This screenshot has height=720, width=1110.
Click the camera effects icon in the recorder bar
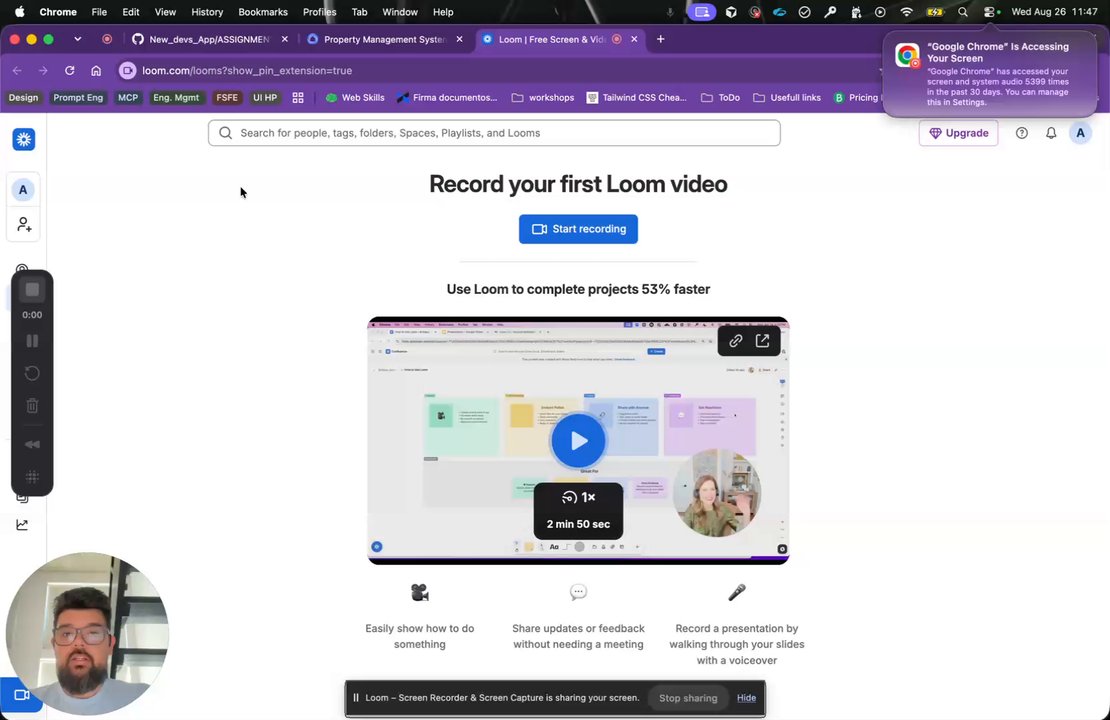point(32,445)
